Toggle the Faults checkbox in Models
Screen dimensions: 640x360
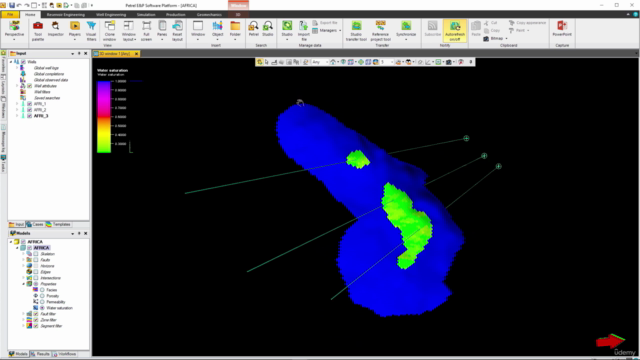click(x=36, y=260)
